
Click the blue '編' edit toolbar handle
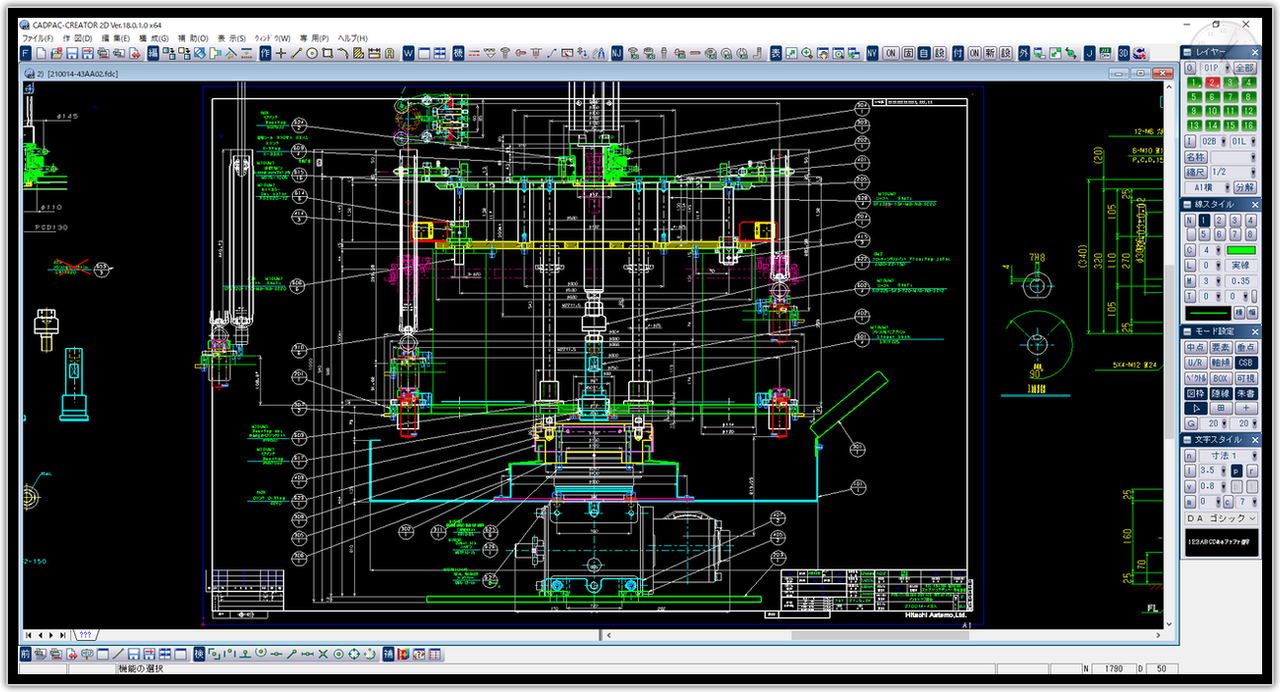(153, 52)
